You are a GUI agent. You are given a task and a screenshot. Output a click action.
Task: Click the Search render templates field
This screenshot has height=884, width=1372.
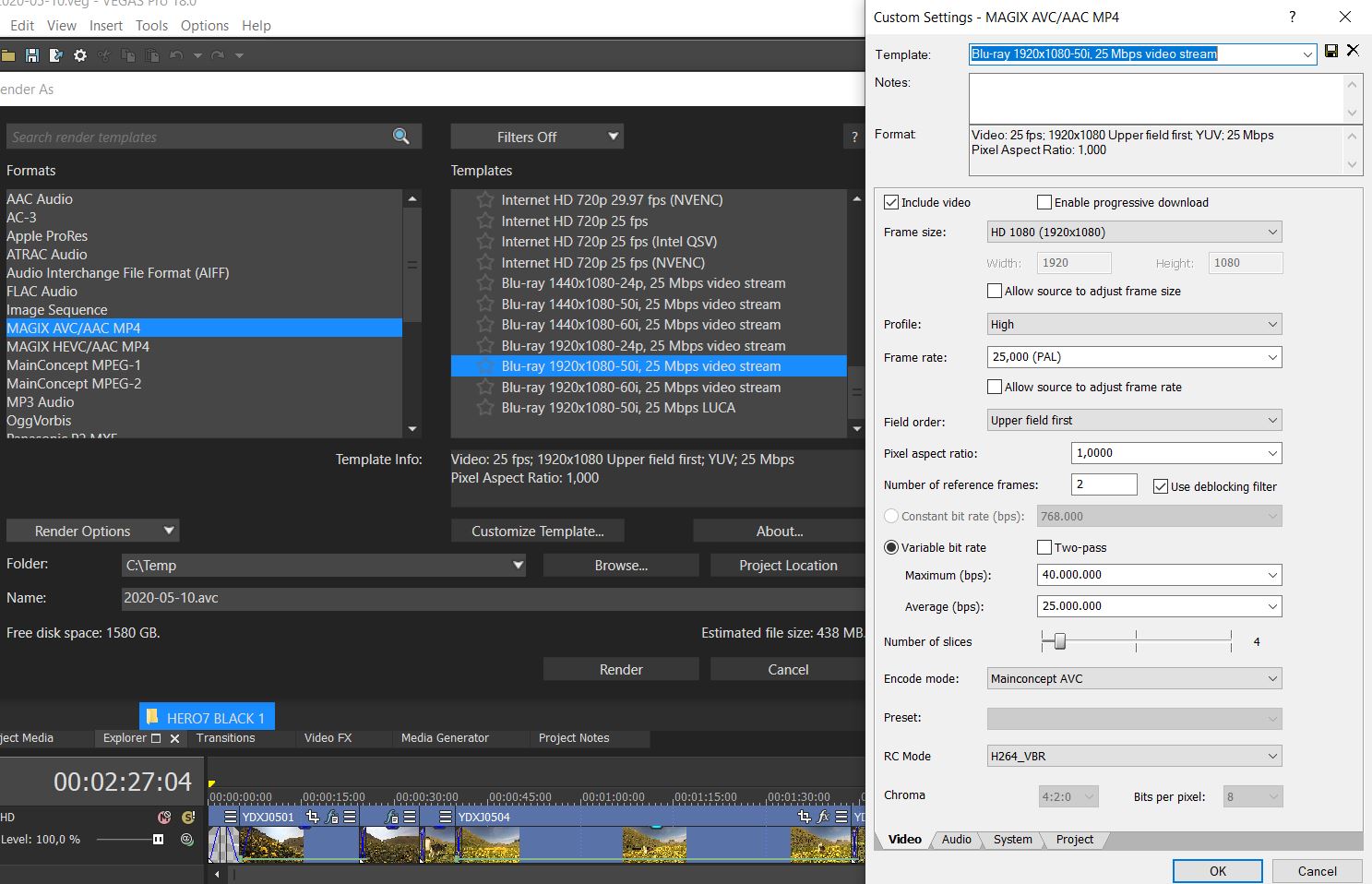point(200,137)
